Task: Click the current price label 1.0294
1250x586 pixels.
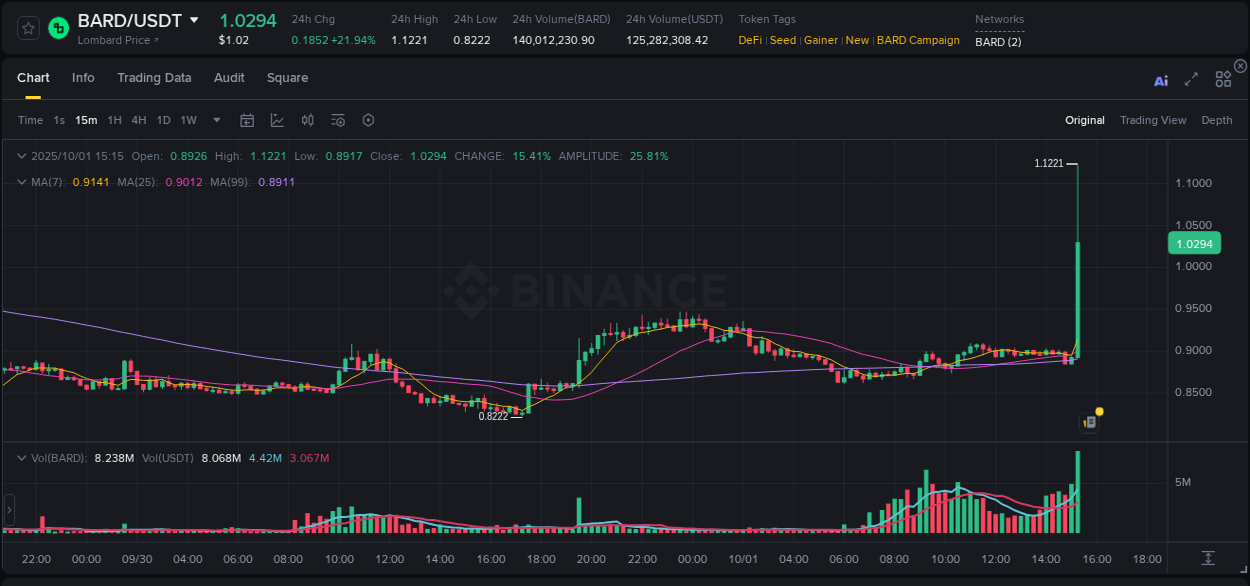Action: (x=1194, y=243)
